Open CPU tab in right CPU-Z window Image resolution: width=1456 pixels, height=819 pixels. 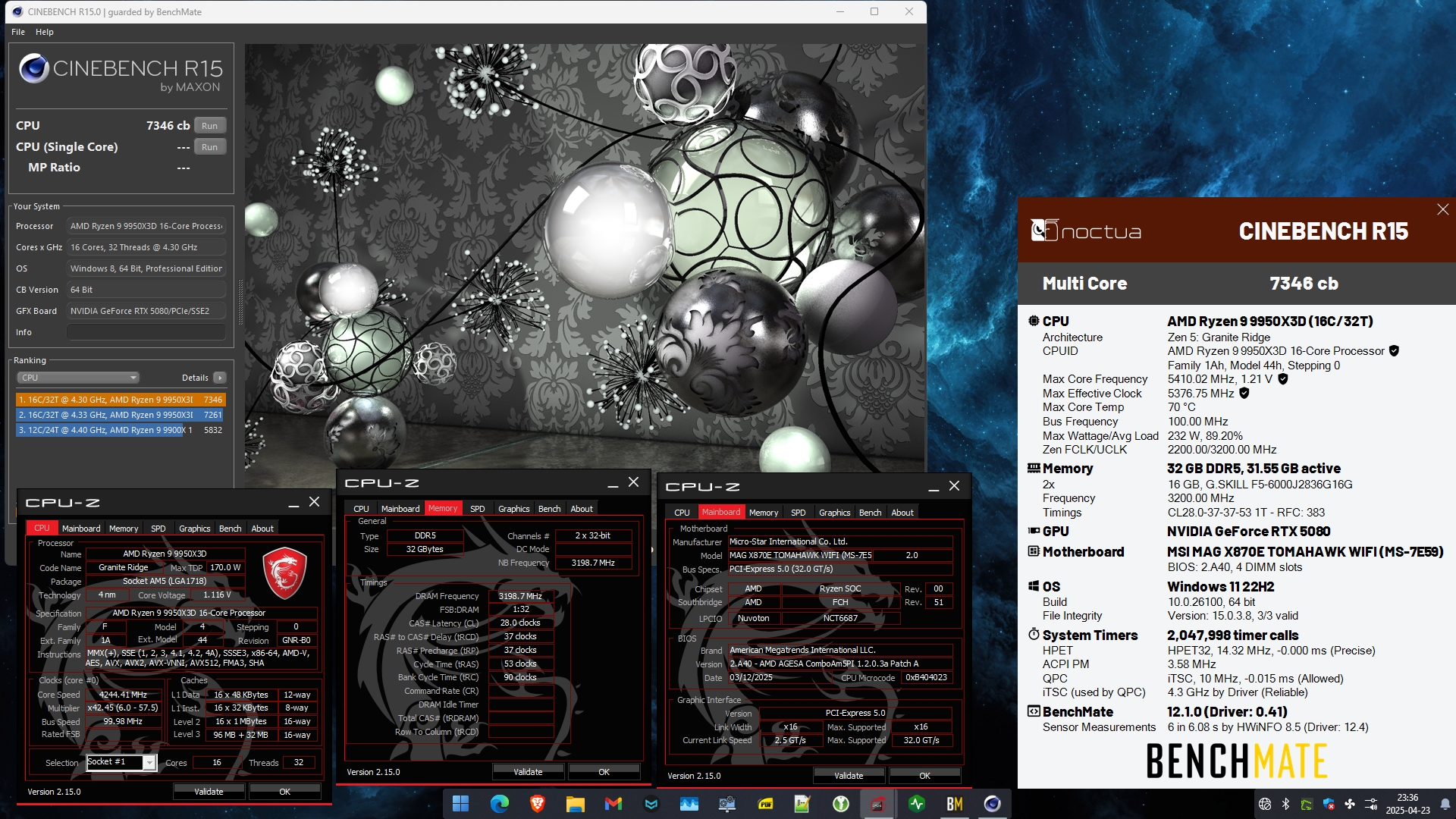[682, 513]
